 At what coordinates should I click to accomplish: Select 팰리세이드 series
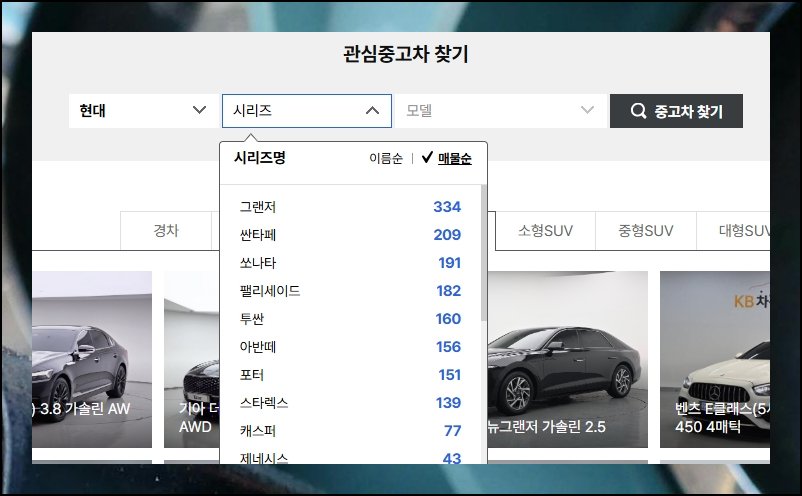350,291
